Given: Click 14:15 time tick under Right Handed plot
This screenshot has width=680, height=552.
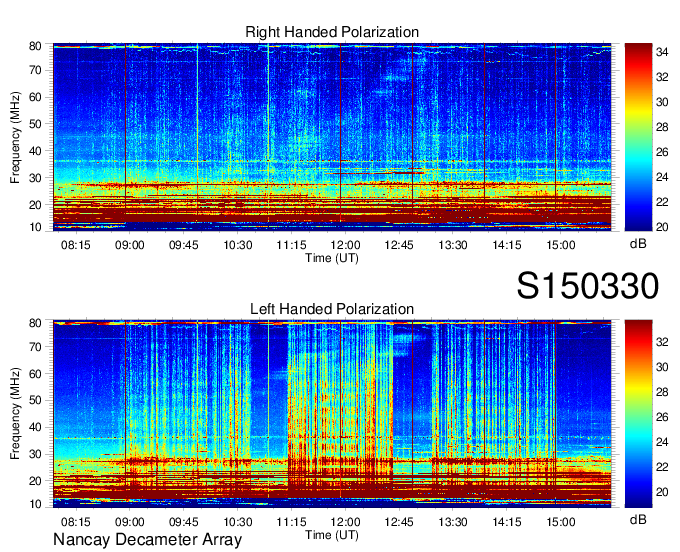Looking at the screenshot, I should click(x=507, y=245).
